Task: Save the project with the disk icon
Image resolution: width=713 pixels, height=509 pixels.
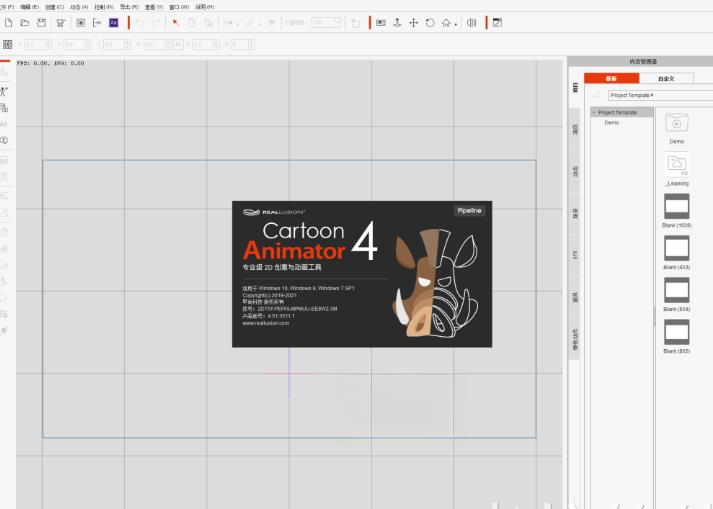Action: point(41,22)
